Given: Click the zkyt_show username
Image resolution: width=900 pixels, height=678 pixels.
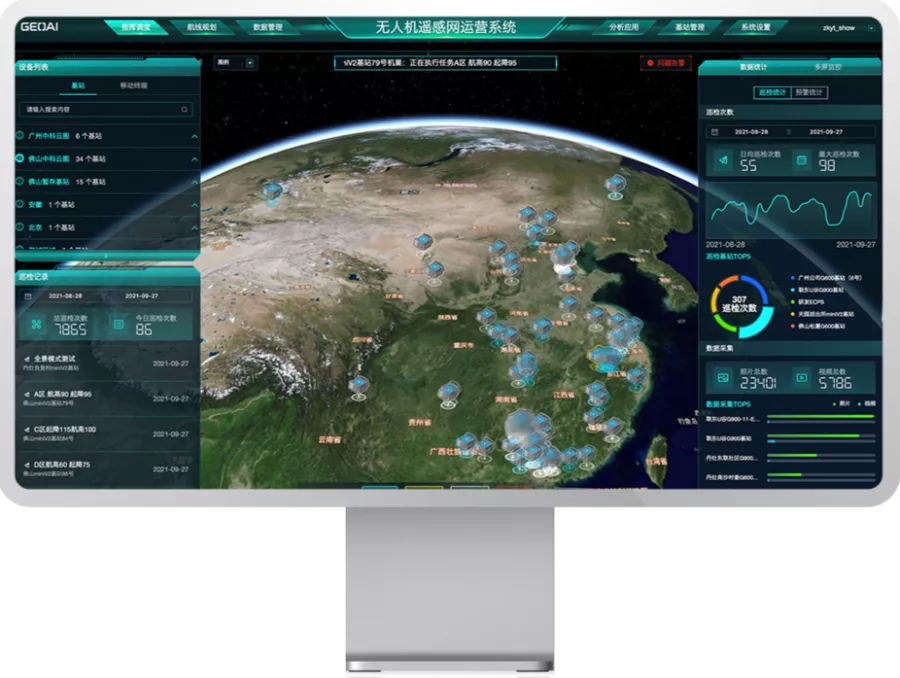Looking at the screenshot, I should pyautogui.click(x=839, y=28).
